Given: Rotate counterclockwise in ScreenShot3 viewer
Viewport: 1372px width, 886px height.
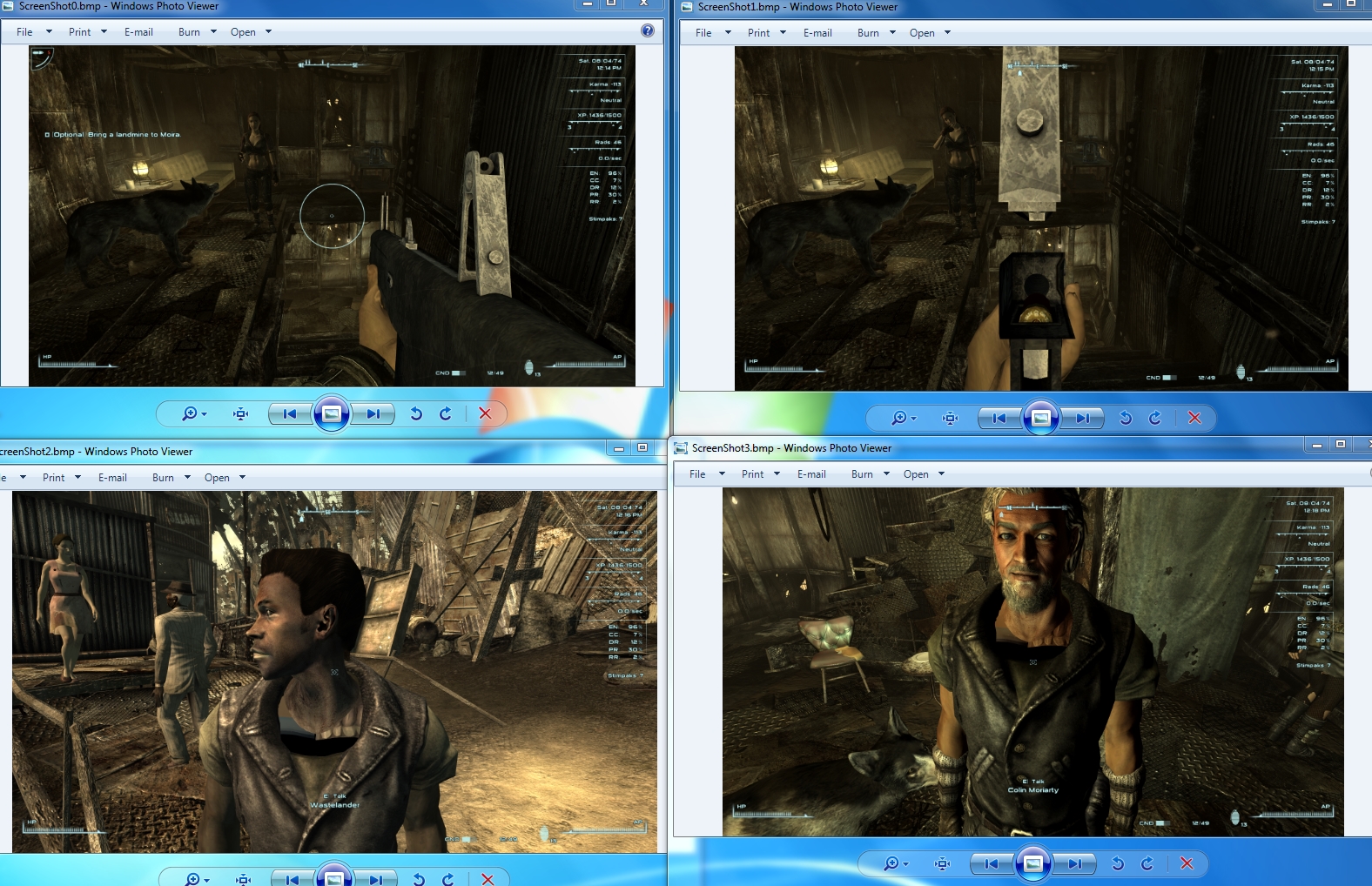Looking at the screenshot, I should [x=1118, y=863].
